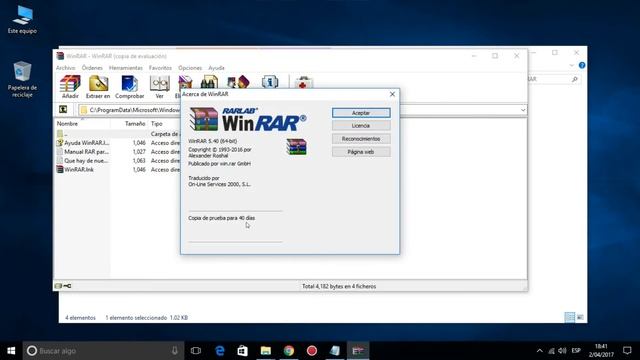
Task: Expand the Explorer ribbon chevron
Action: tap(571, 65)
